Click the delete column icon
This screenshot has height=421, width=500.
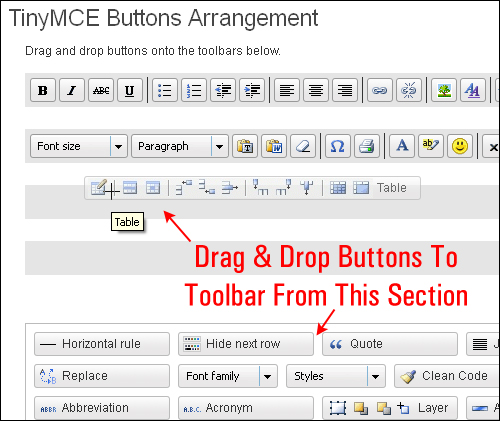[x=307, y=188]
